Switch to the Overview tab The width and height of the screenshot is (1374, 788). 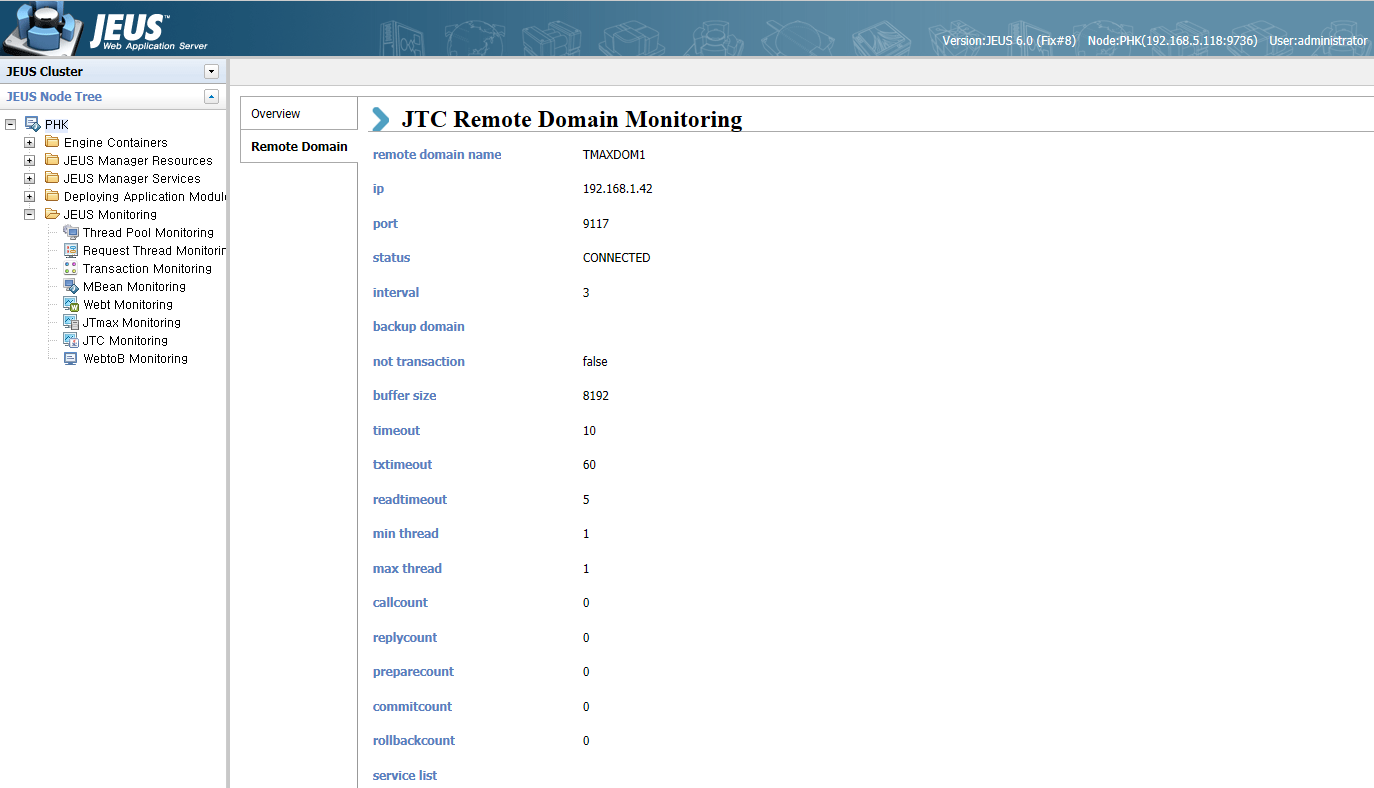tap(276, 114)
